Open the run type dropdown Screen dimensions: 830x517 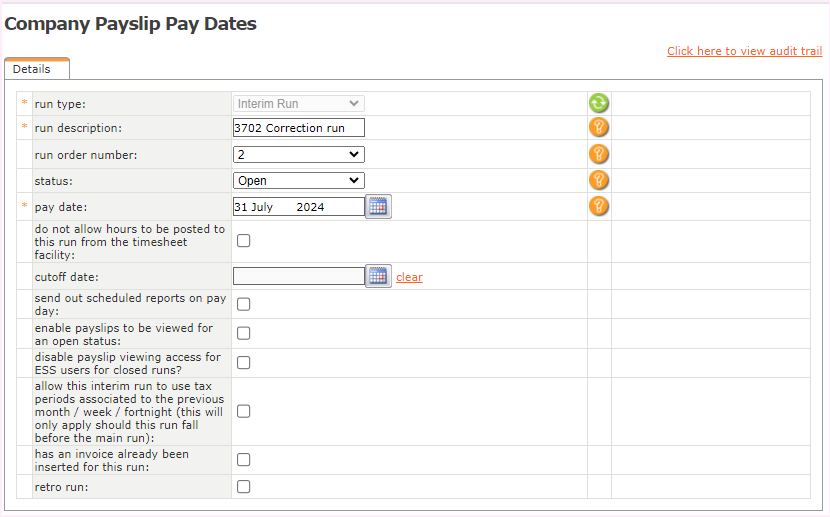click(299, 103)
